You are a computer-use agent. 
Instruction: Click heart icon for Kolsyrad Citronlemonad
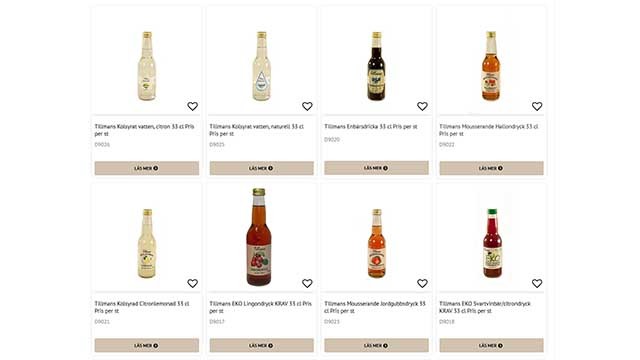tap(192, 283)
